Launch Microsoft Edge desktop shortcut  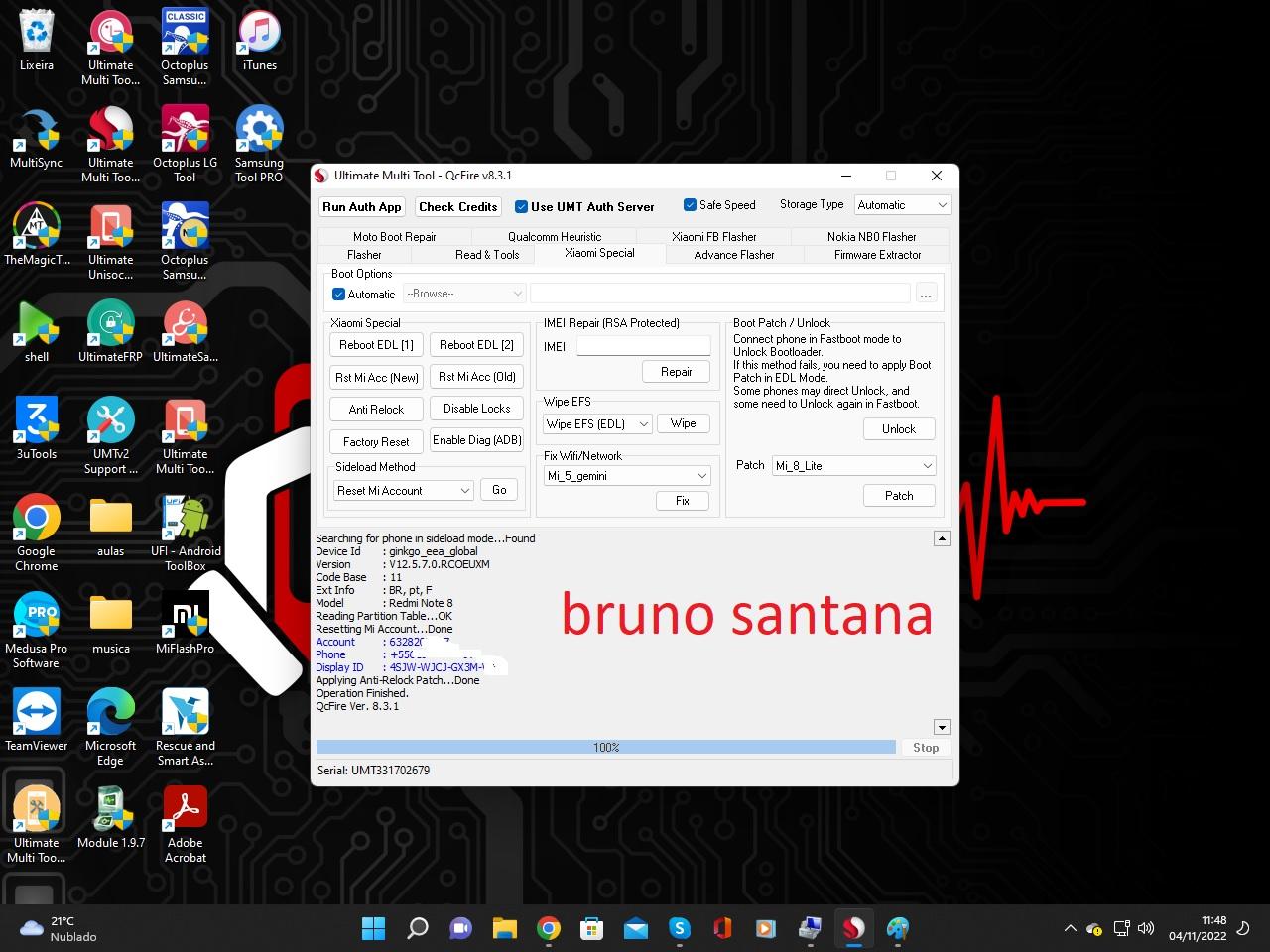tap(111, 728)
